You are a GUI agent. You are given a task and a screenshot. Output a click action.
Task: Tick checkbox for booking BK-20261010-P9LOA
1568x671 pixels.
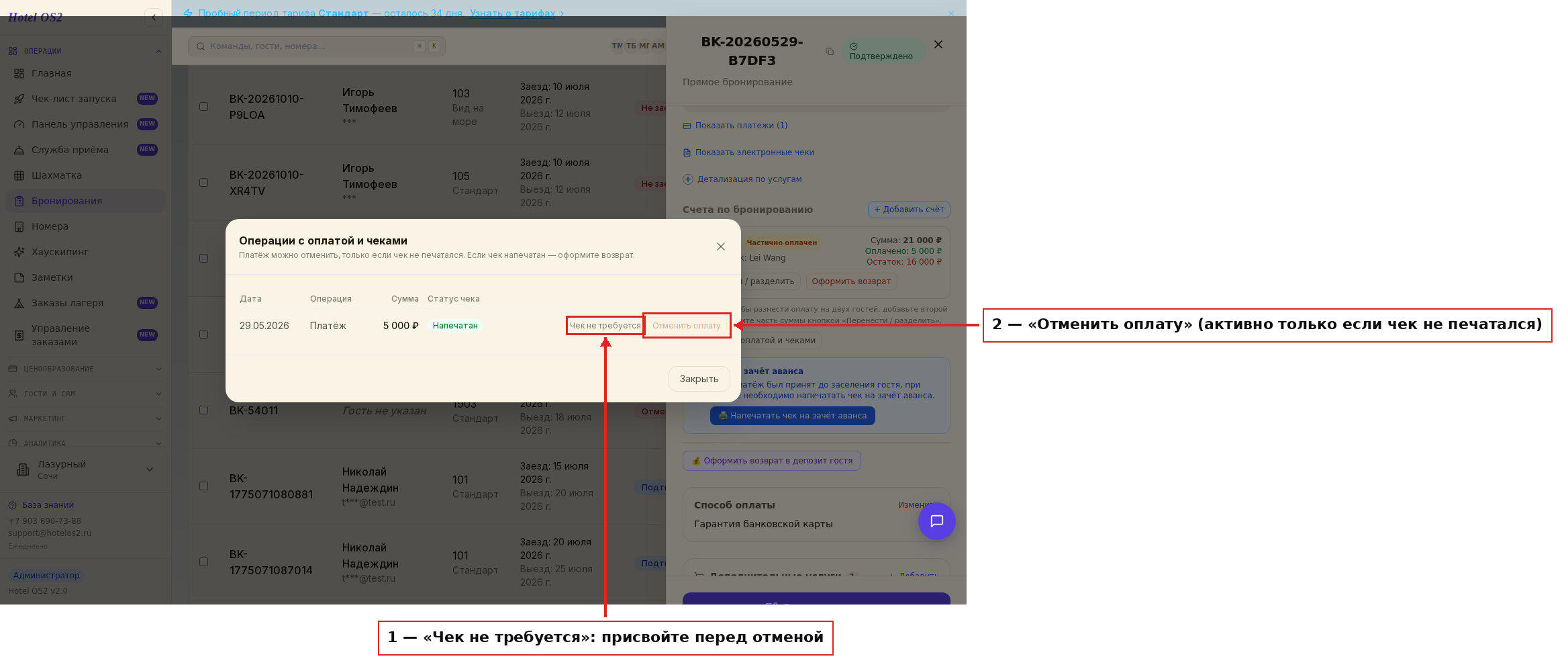203,106
